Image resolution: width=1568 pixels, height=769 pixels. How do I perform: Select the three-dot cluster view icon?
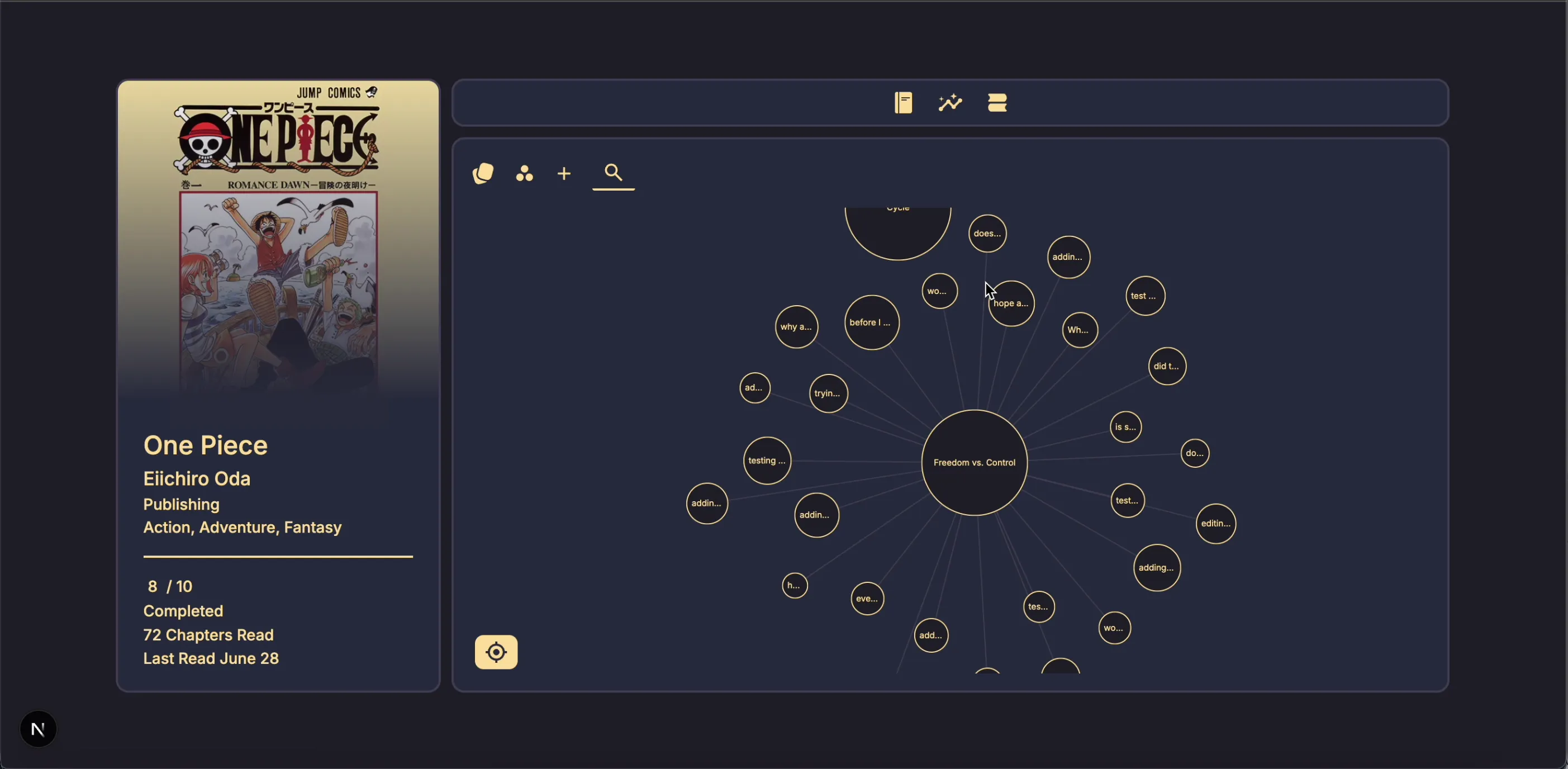(x=524, y=173)
